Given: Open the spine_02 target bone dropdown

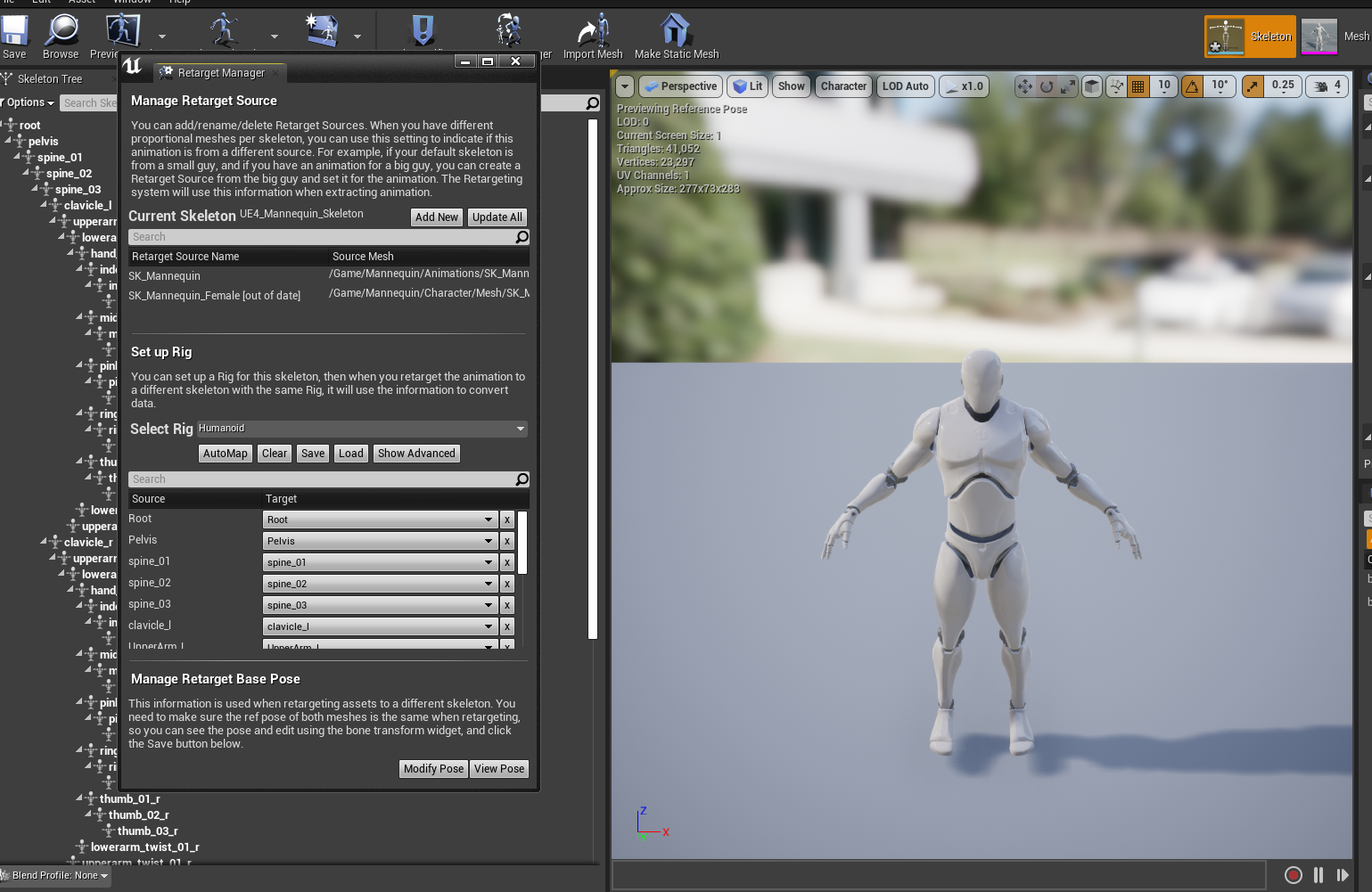Looking at the screenshot, I should click(x=381, y=584).
